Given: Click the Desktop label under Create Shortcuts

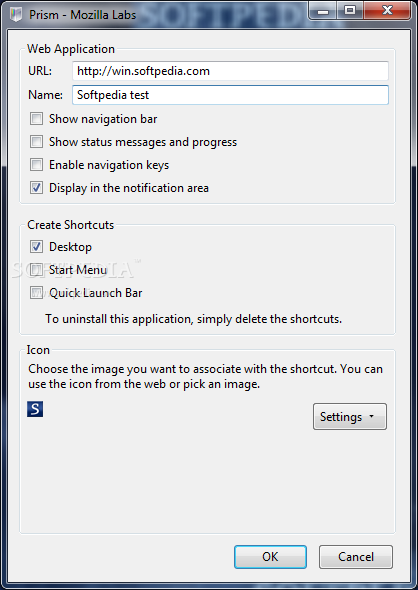Looking at the screenshot, I should (70, 247).
